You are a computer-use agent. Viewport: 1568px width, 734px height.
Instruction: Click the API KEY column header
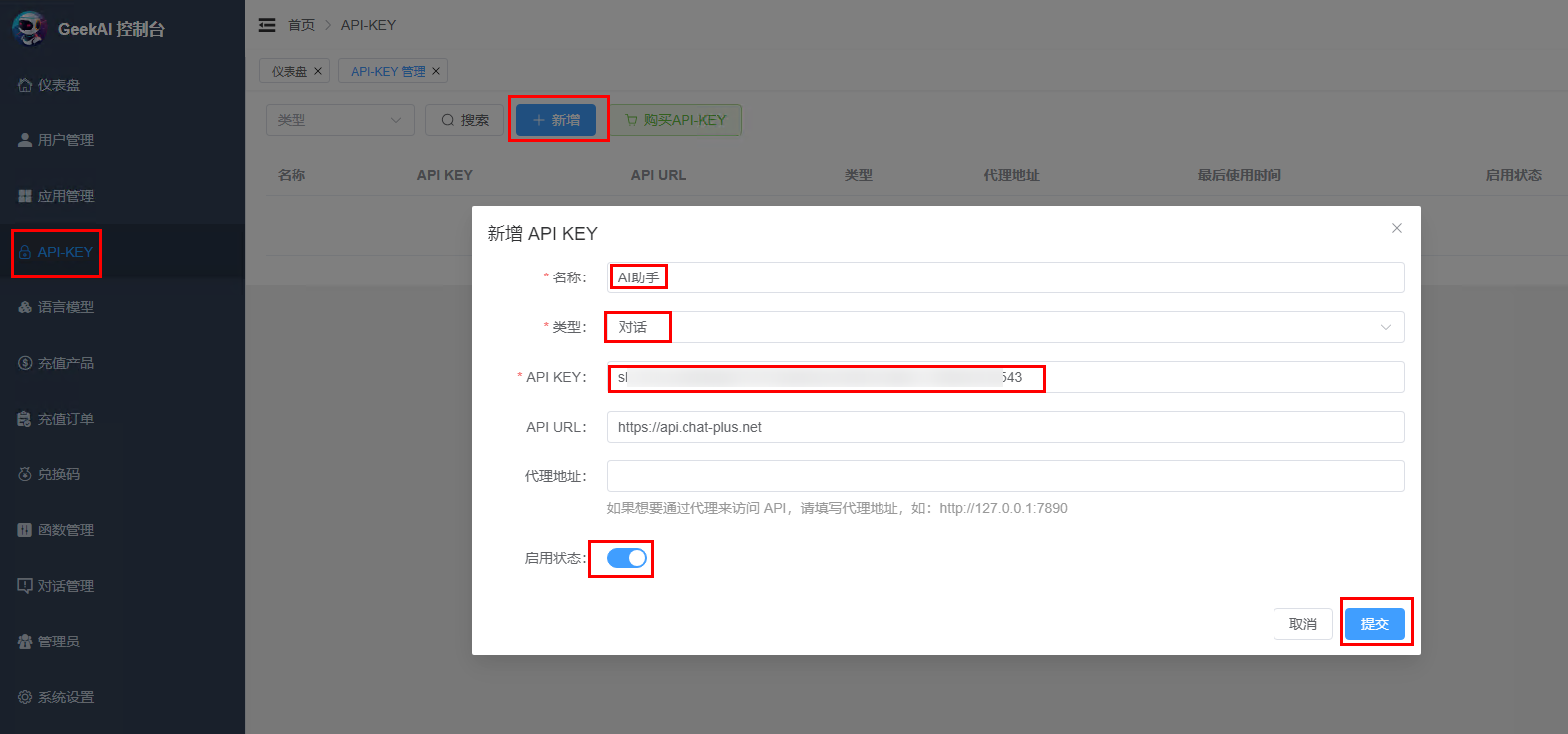(x=445, y=175)
